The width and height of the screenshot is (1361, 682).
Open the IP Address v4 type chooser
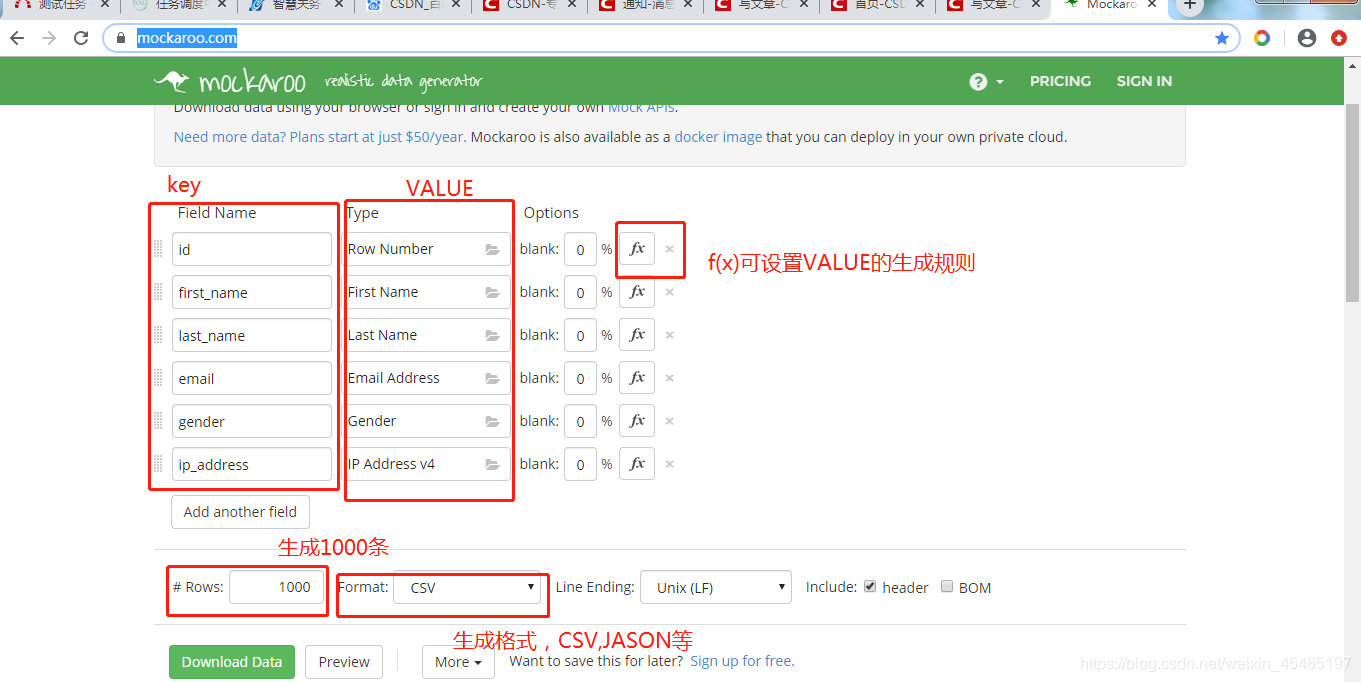(x=427, y=464)
